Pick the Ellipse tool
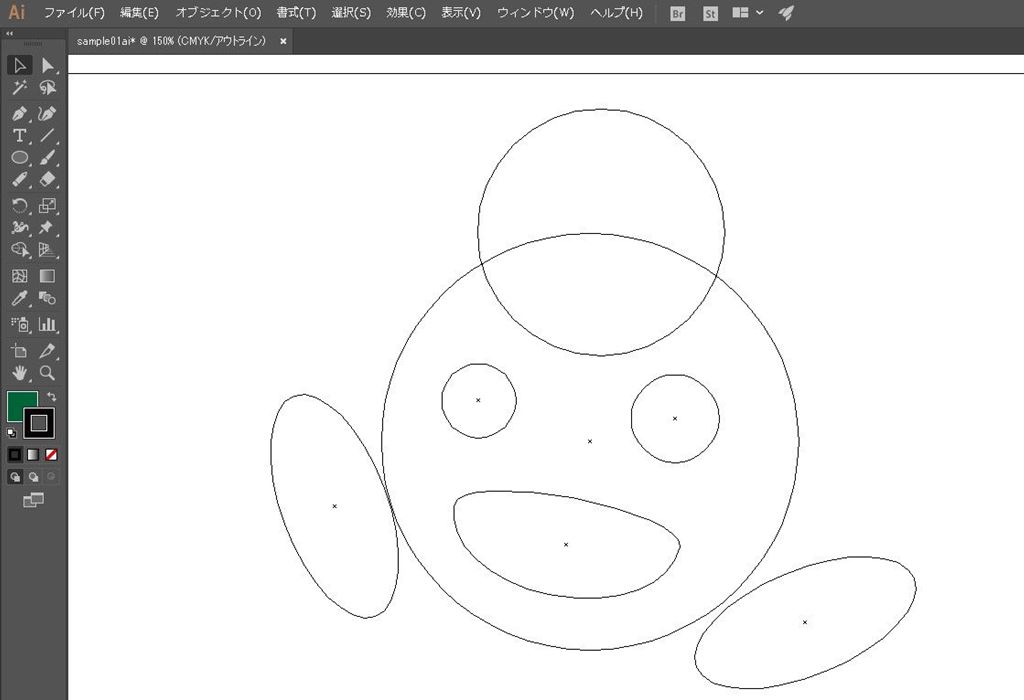Image resolution: width=1024 pixels, height=700 pixels. point(19,158)
